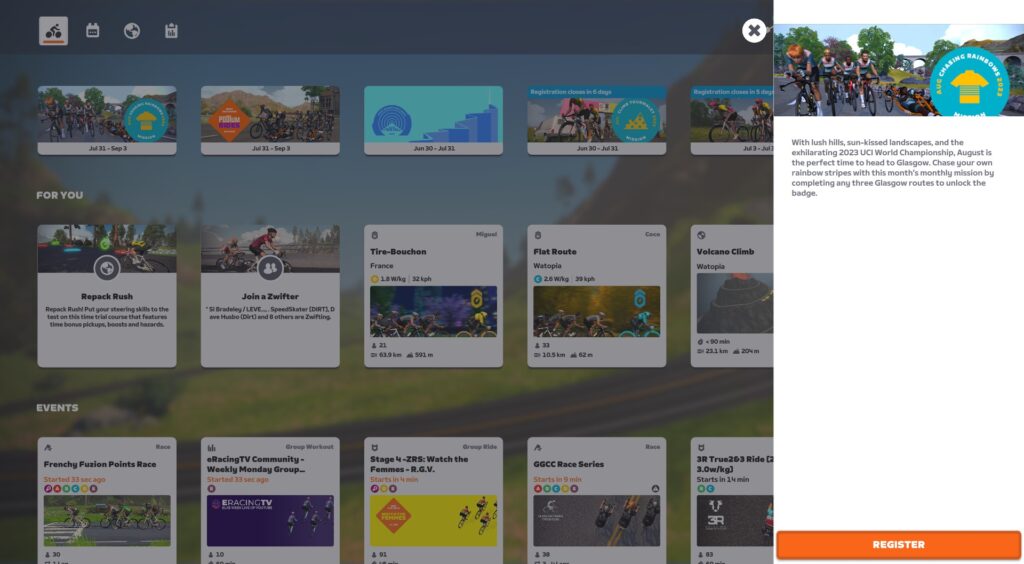Click the Join a Zwifter people icon
This screenshot has height=564, width=1024.
[x=270, y=268]
